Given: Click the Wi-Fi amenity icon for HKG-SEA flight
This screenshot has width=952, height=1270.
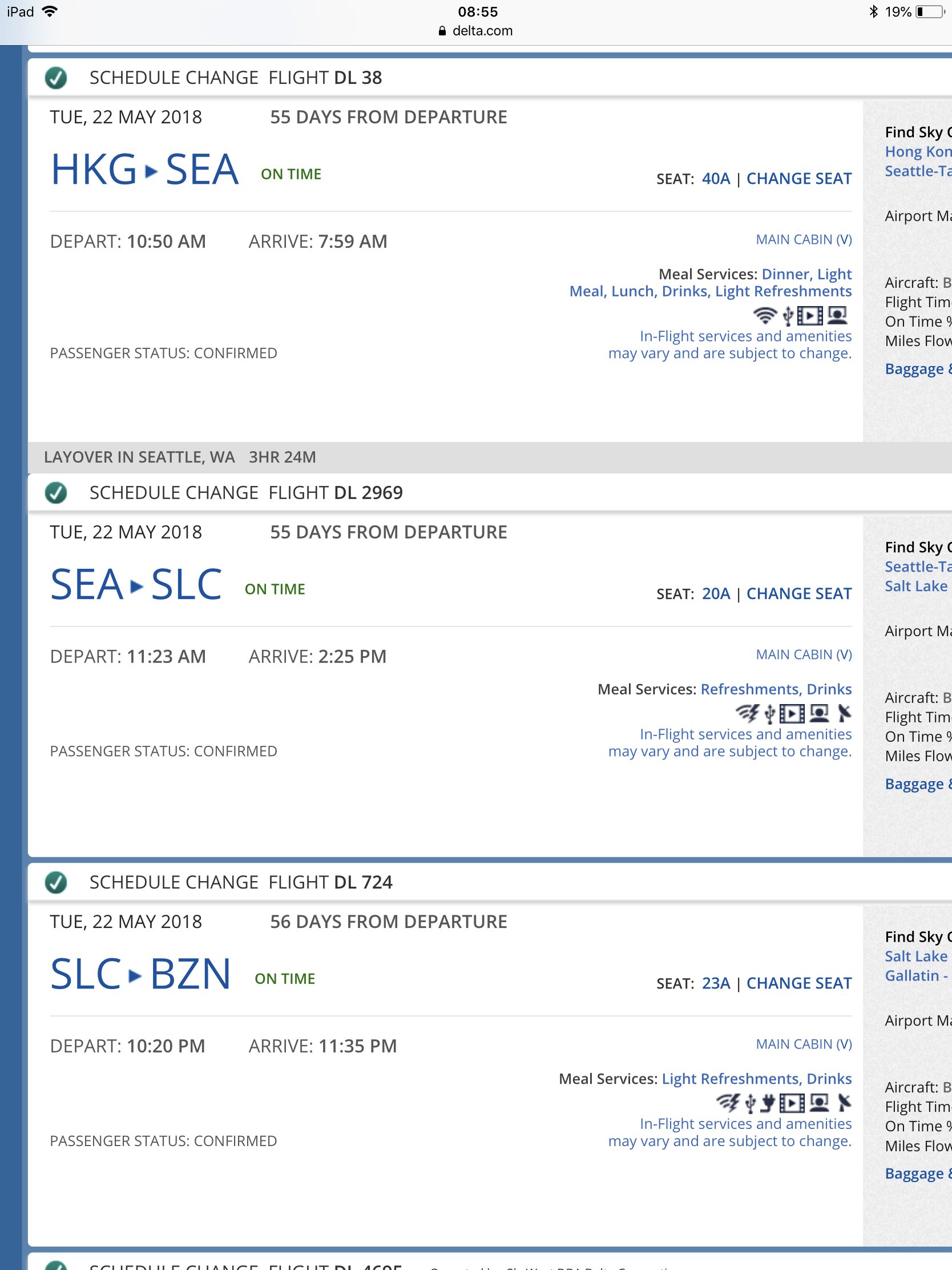Looking at the screenshot, I should click(765, 315).
